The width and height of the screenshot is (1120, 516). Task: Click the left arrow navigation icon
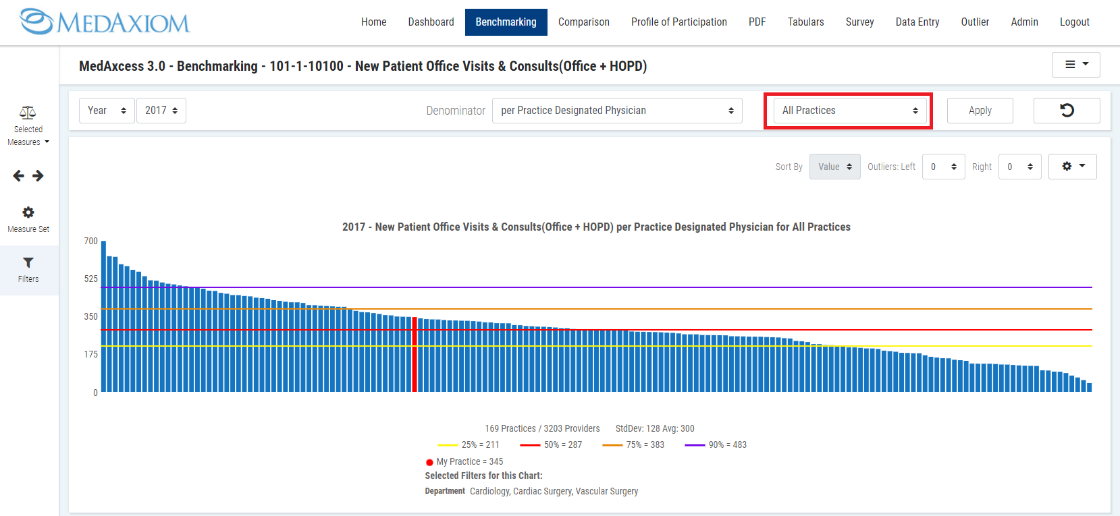pyautogui.click(x=18, y=176)
